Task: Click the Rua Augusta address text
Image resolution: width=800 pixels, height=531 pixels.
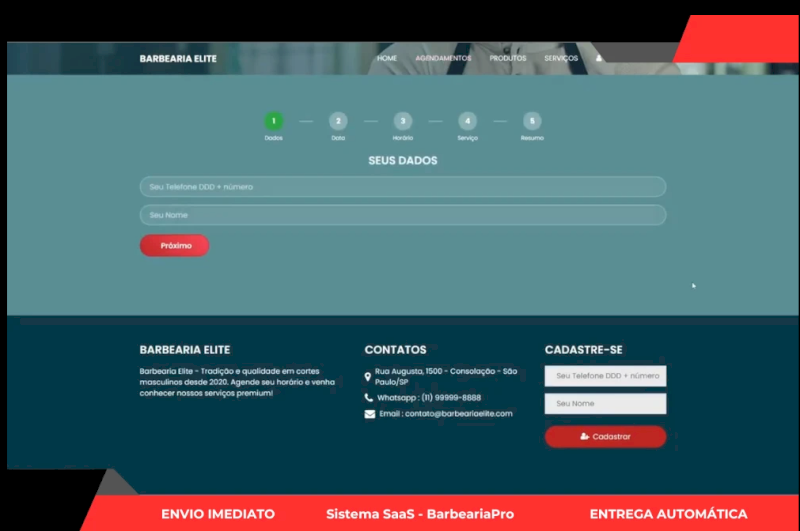Action: click(x=446, y=376)
